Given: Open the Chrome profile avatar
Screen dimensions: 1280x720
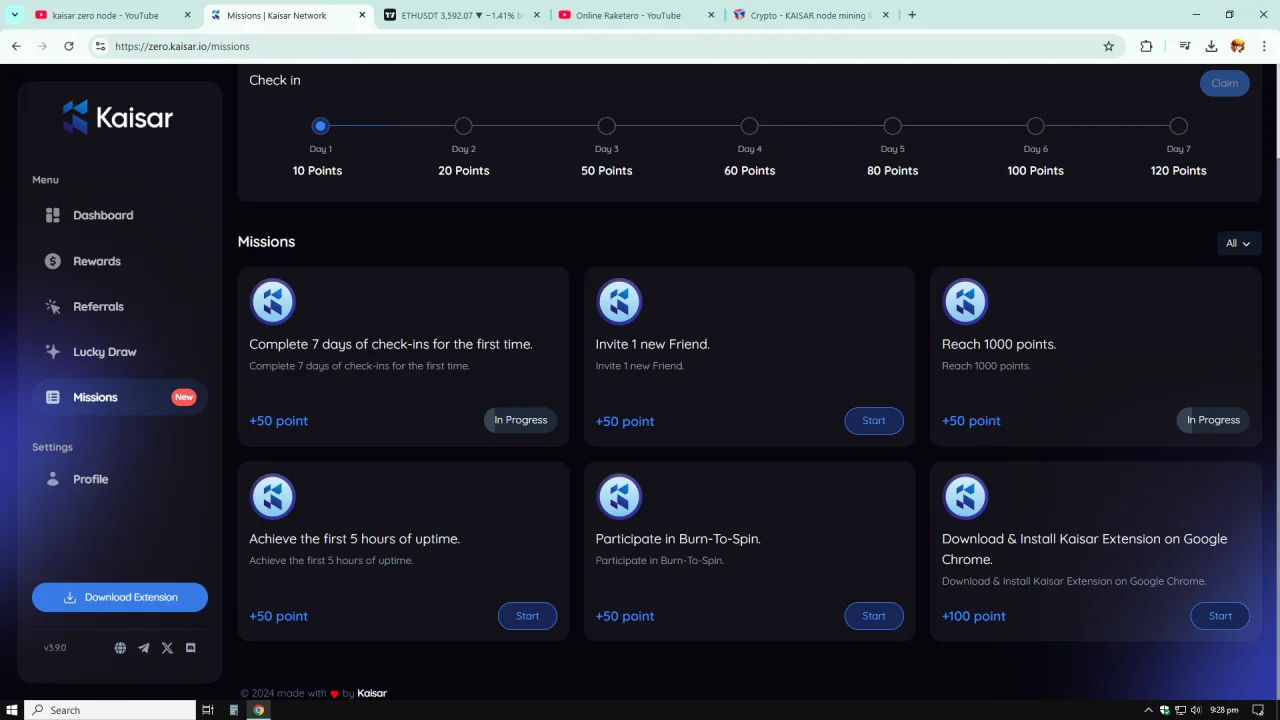Looking at the screenshot, I should pyautogui.click(x=1238, y=46).
